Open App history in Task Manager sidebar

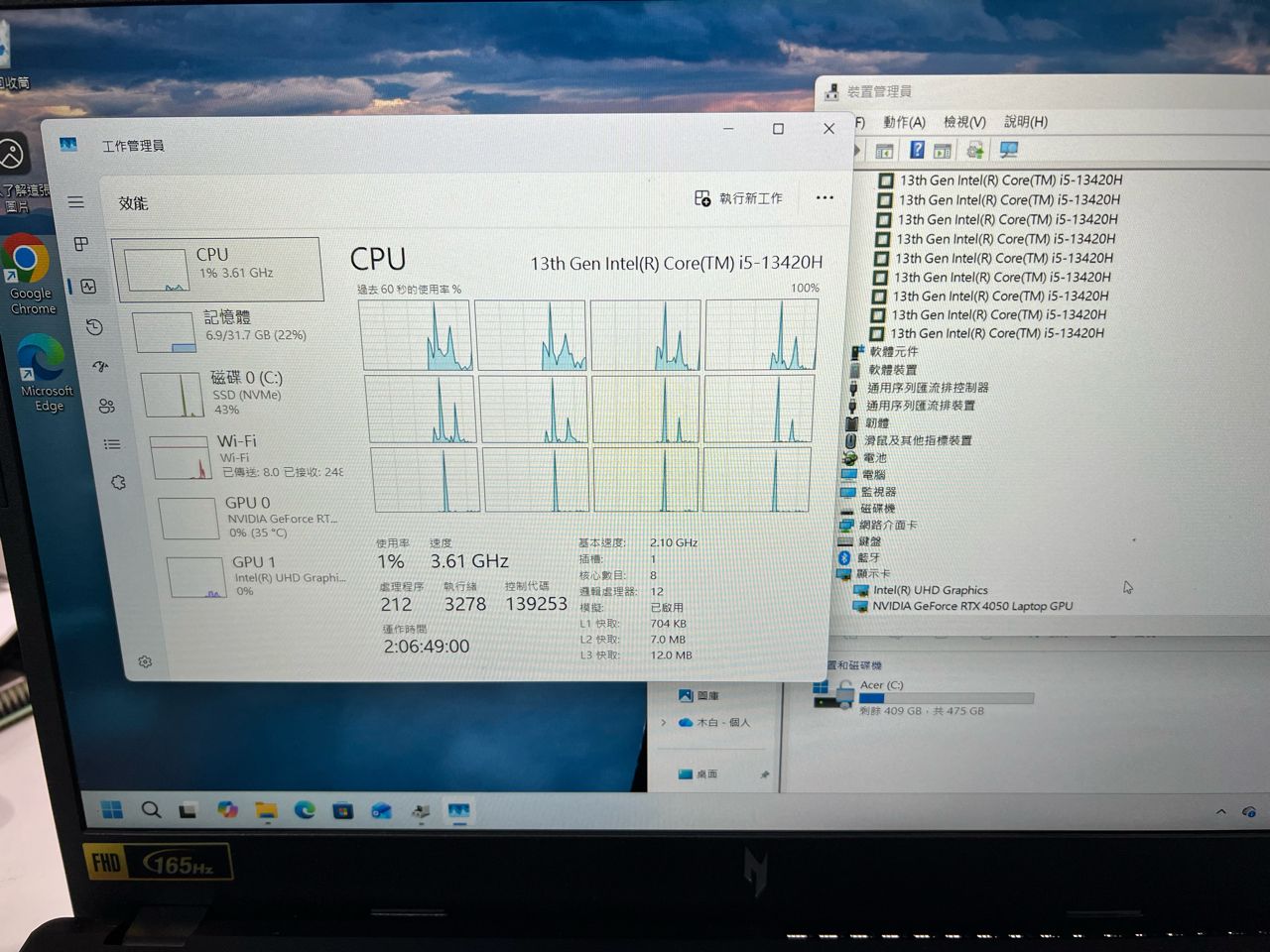click(x=94, y=327)
